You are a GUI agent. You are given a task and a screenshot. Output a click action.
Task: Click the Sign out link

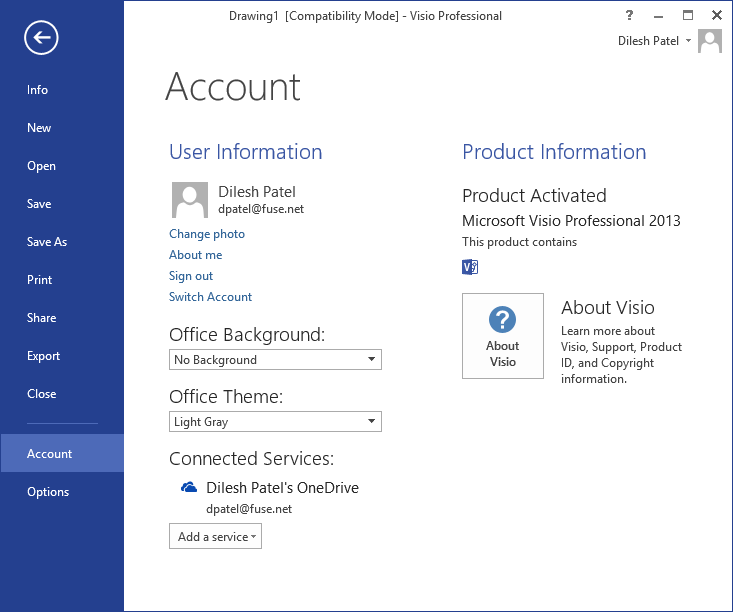[191, 276]
